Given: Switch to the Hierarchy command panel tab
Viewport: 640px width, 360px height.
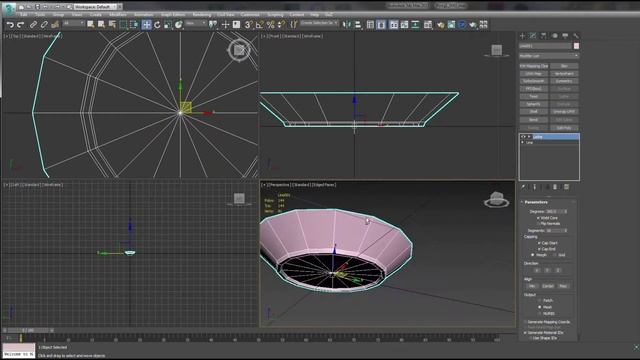Looking at the screenshot, I should [544, 36].
